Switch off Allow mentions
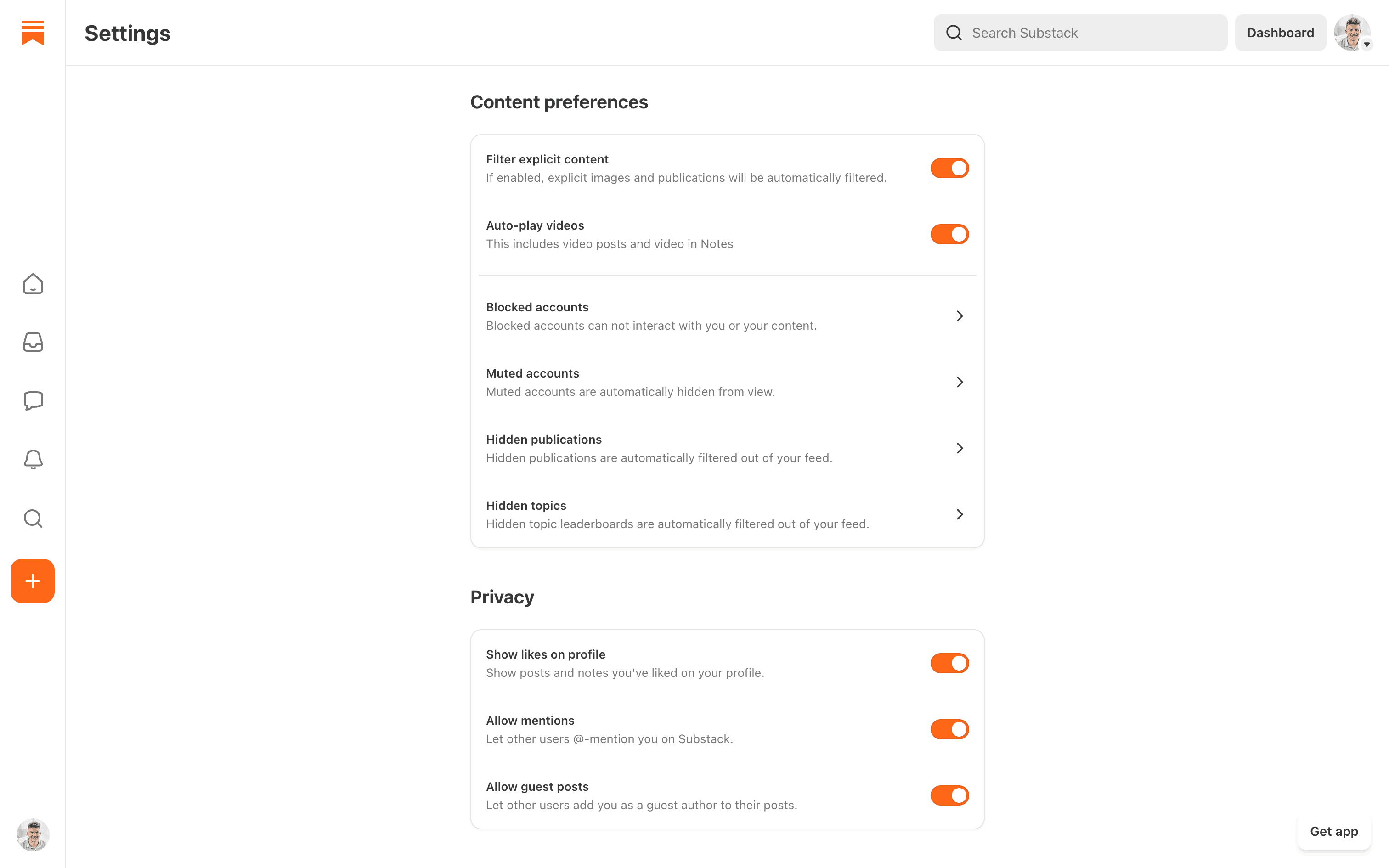 coord(949,729)
